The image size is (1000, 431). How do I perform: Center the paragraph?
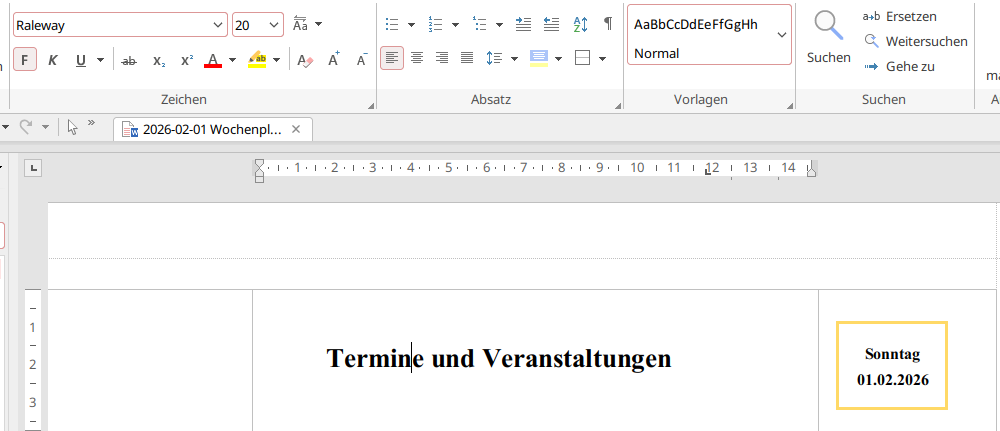[x=417, y=59]
